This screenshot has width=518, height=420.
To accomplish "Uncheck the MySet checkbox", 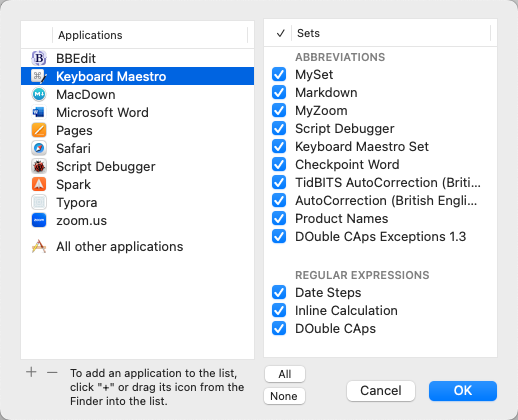I will [x=279, y=75].
